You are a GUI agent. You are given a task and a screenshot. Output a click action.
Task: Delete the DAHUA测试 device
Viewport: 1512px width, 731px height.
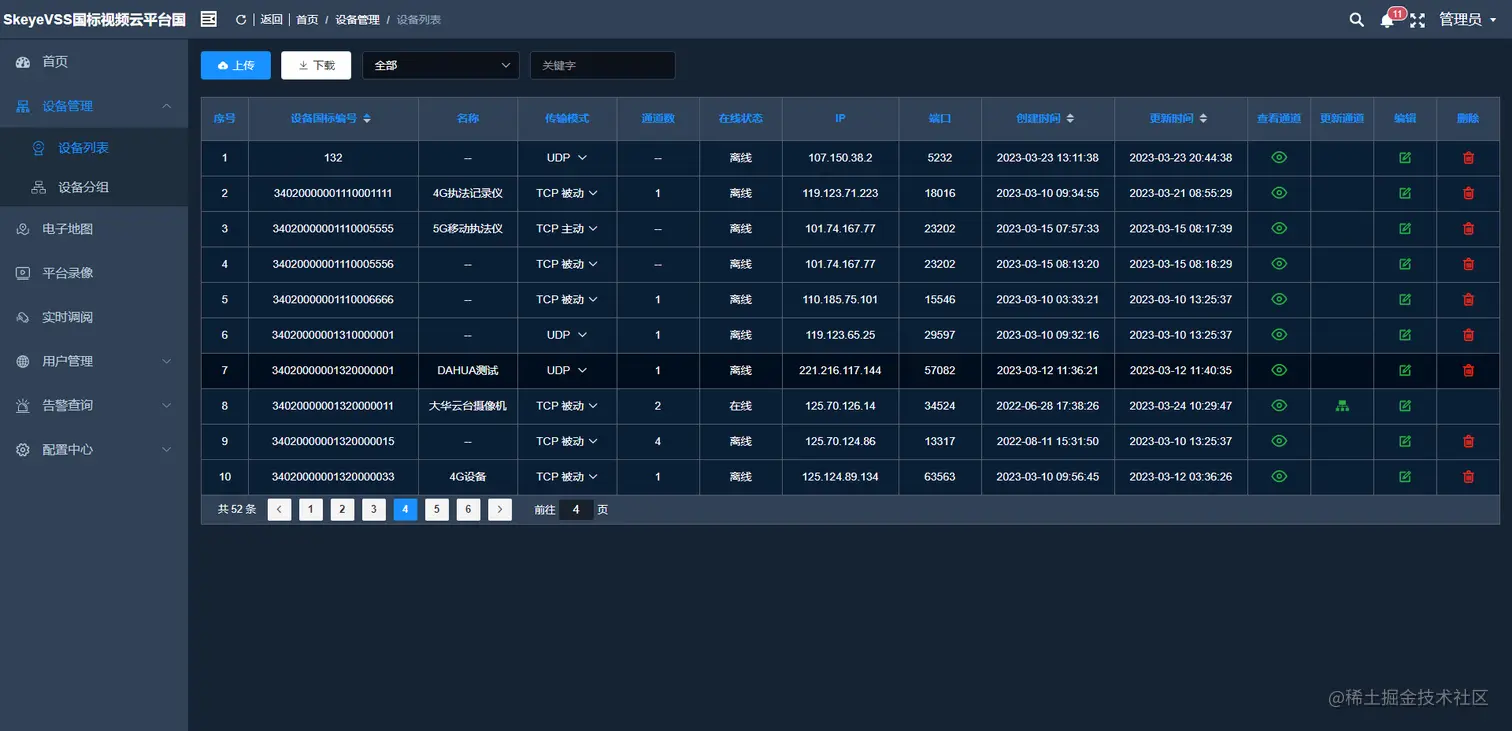(1468, 370)
